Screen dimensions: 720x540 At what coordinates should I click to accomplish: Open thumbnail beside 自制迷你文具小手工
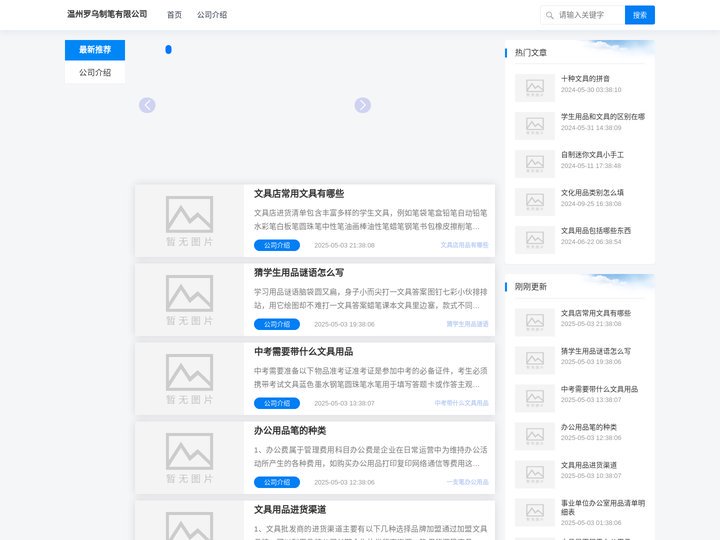coord(534,163)
